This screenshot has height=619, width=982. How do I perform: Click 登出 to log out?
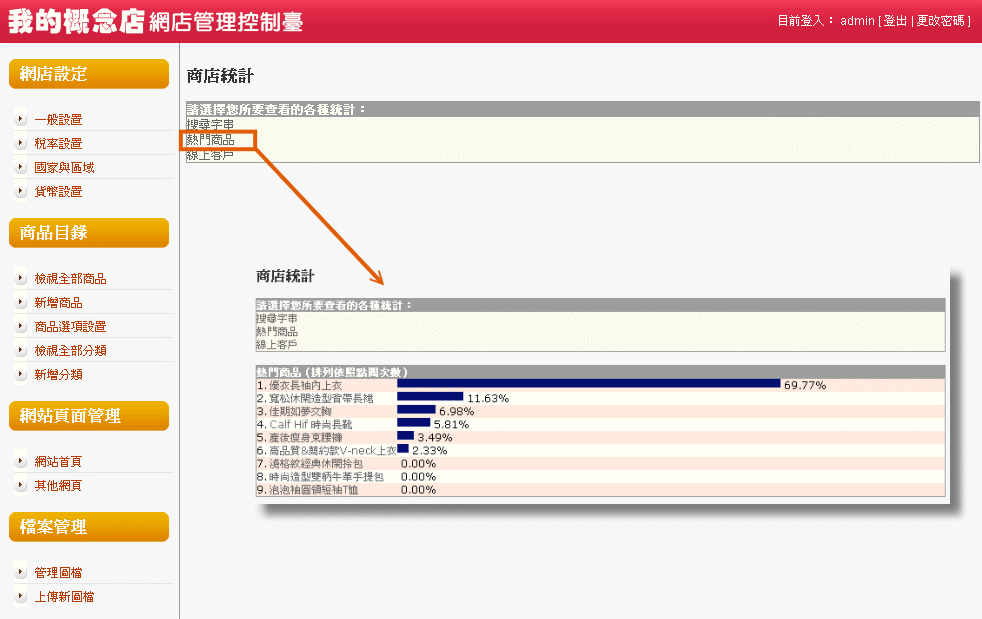pos(895,21)
